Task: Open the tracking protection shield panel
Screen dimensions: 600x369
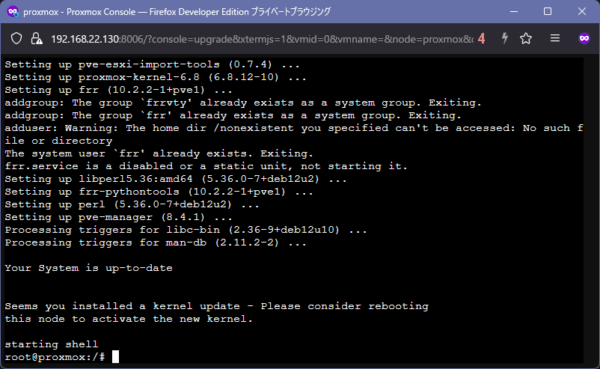Action: 16,38
